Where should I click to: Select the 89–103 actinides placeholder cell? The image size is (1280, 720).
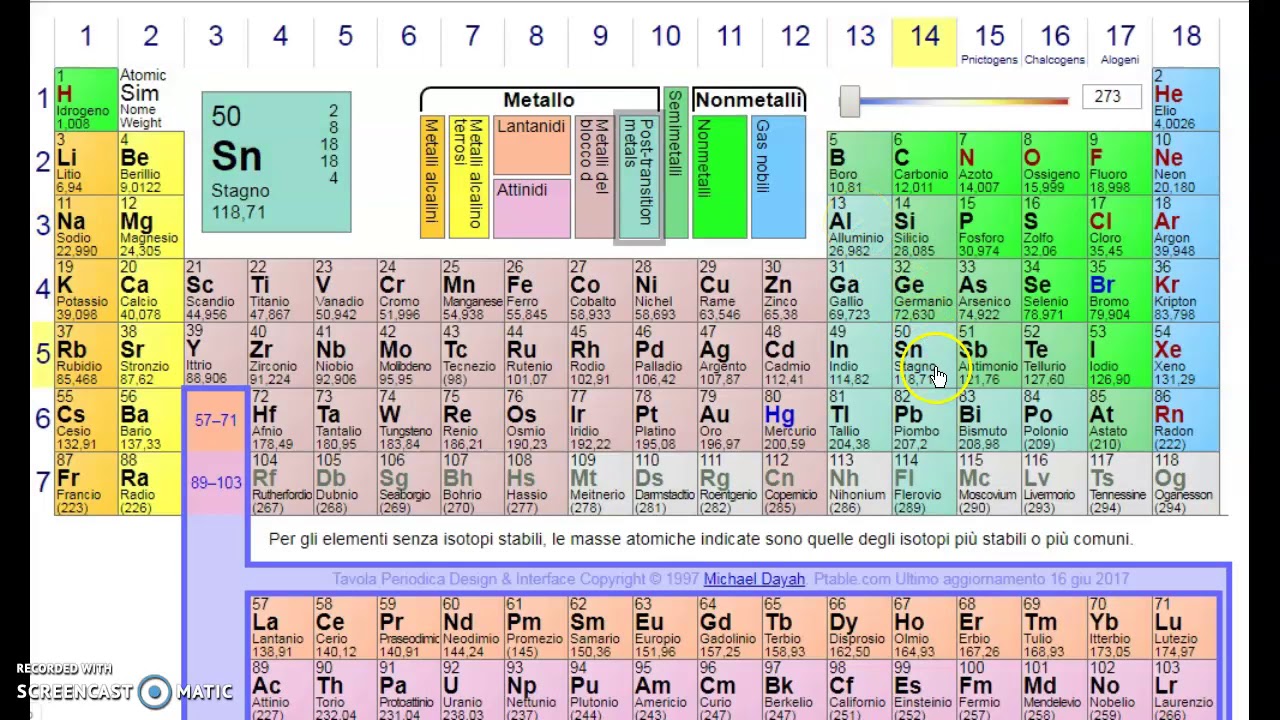pyautogui.click(x=216, y=484)
